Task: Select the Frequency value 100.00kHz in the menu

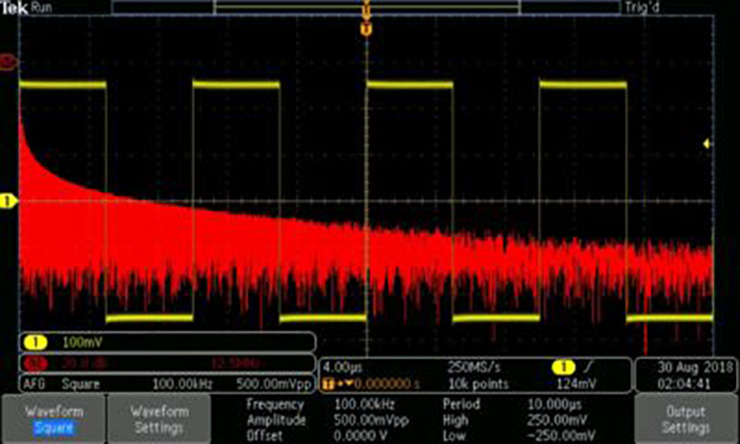Action: [x=364, y=404]
